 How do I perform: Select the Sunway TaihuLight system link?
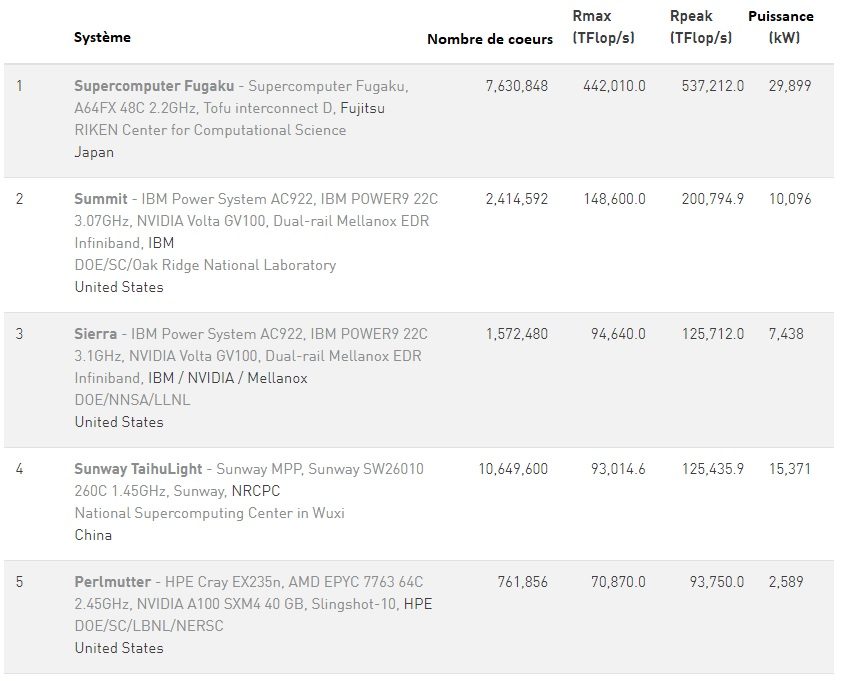point(138,469)
